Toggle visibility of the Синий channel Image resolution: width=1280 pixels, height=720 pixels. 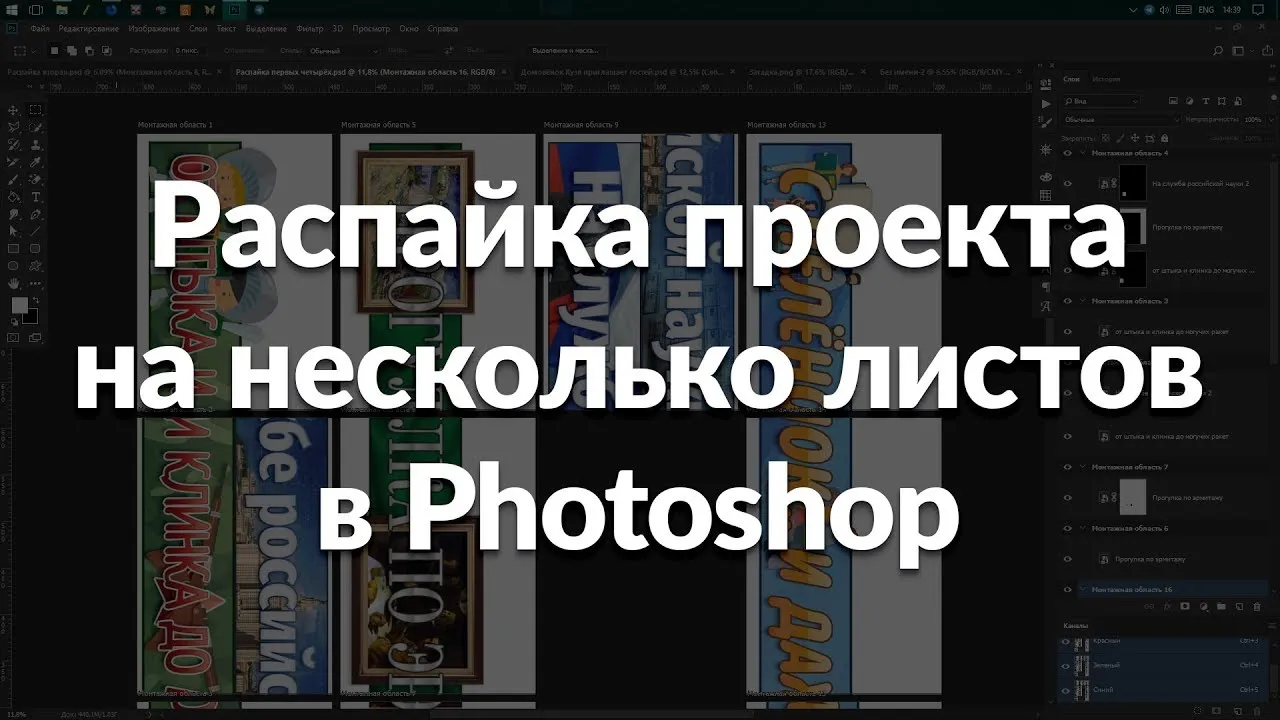(x=1066, y=689)
